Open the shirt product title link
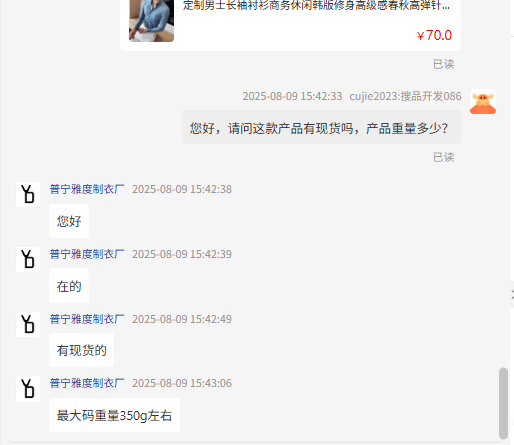Screen dimensions: 514x445 click(316, 5)
